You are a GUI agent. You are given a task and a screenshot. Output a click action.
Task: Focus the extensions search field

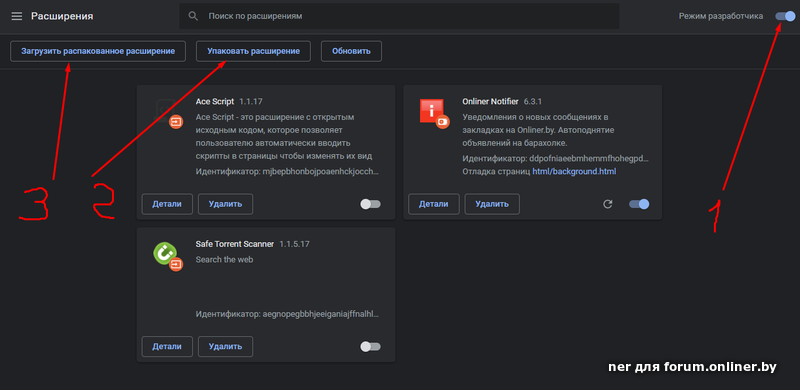pyautogui.click(x=399, y=16)
